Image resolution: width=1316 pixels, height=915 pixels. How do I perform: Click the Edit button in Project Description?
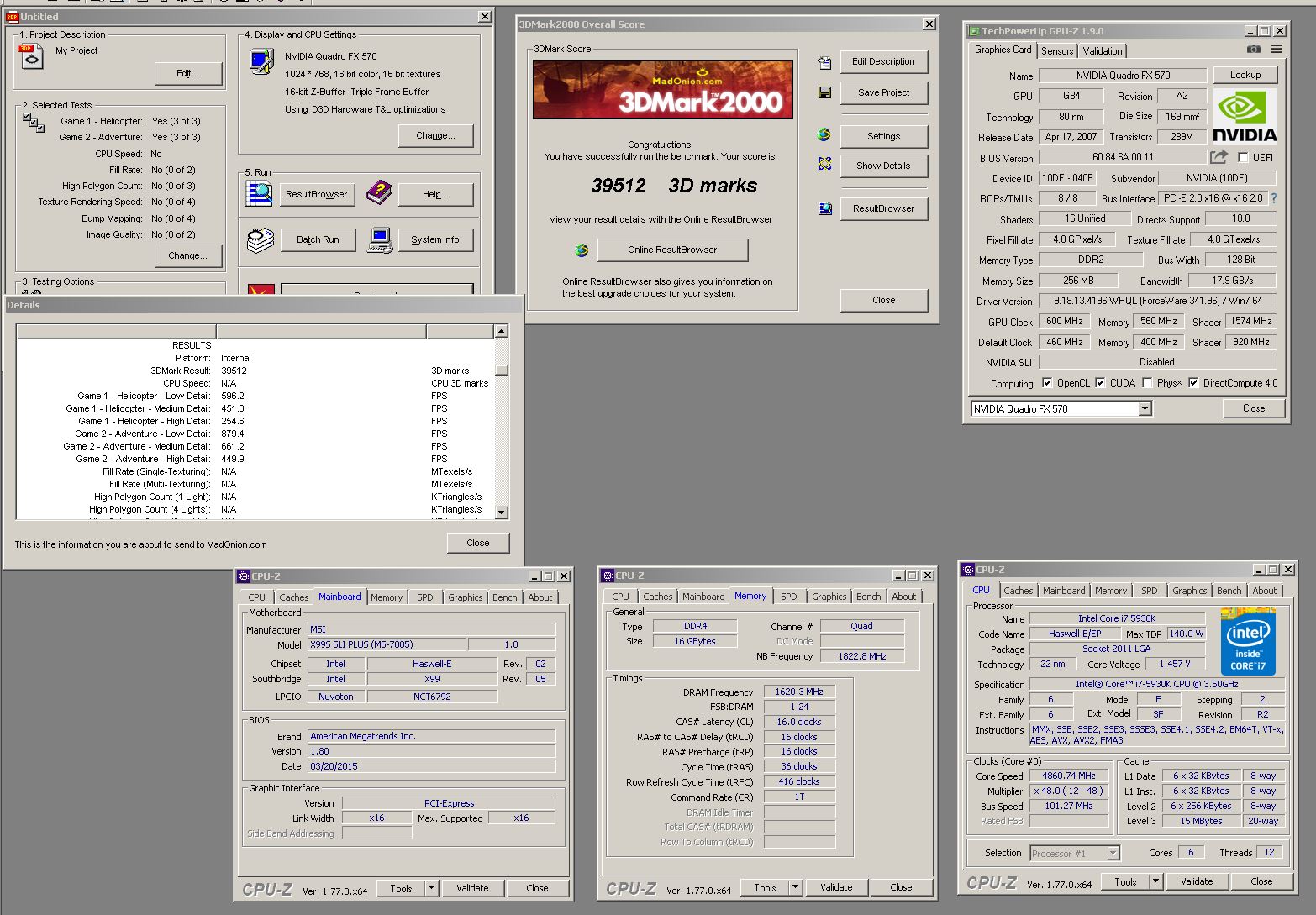pyautogui.click(x=188, y=73)
